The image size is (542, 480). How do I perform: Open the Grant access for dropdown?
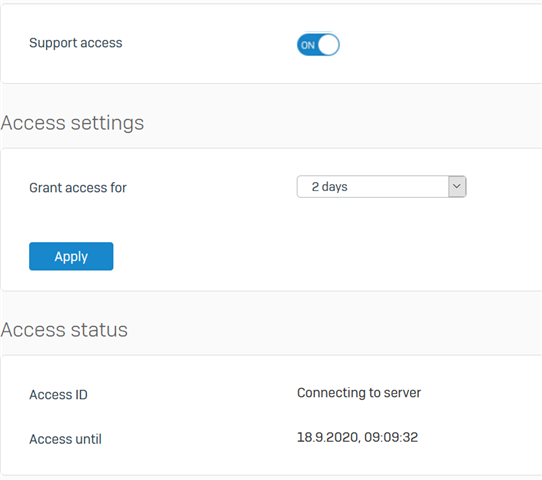pos(381,187)
